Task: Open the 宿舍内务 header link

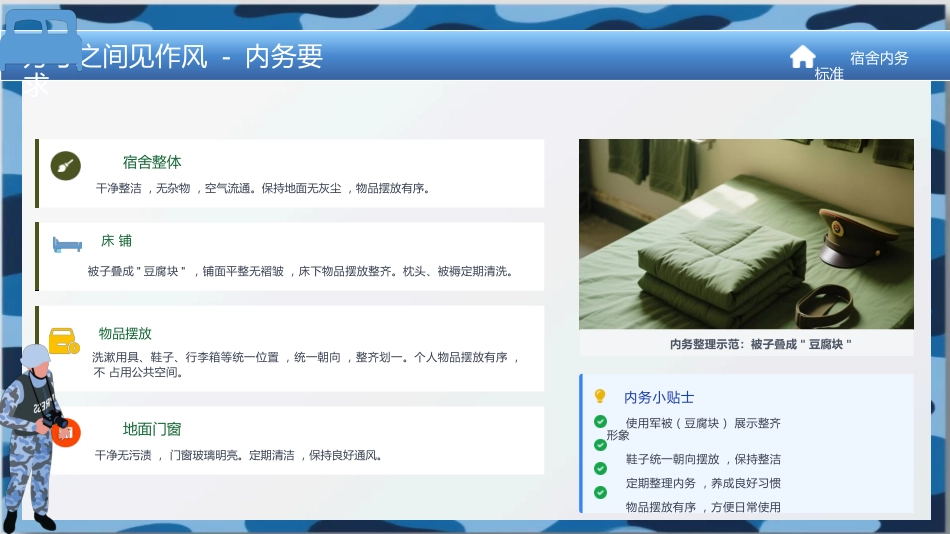Action: coord(879,58)
